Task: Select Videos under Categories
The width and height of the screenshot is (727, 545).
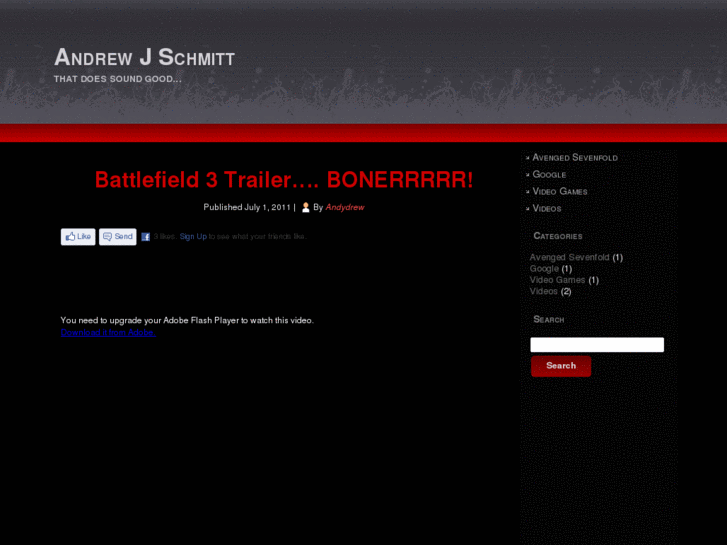Action: click(543, 291)
